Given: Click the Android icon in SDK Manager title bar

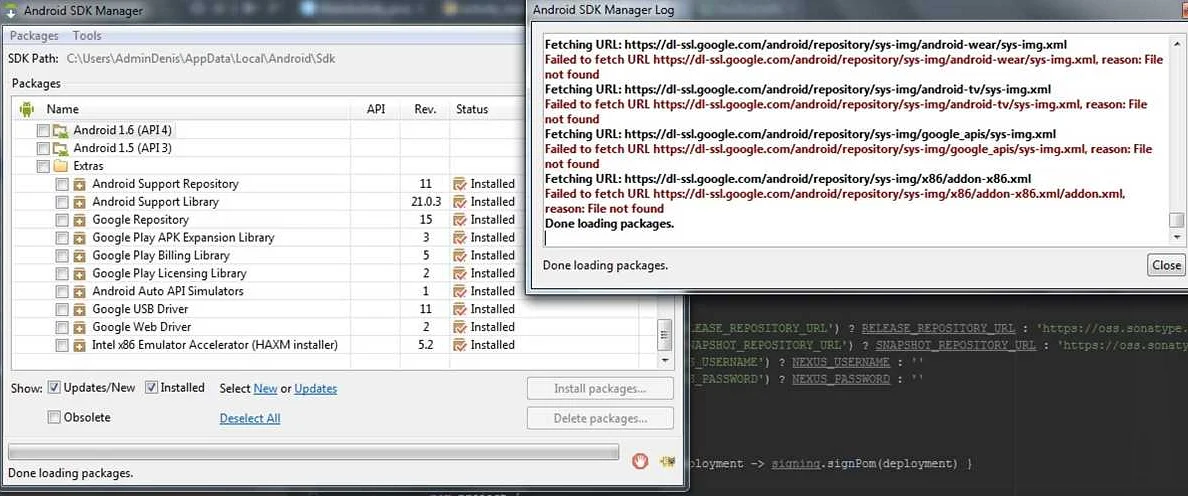Looking at the screenshot, I should [13, 11].
